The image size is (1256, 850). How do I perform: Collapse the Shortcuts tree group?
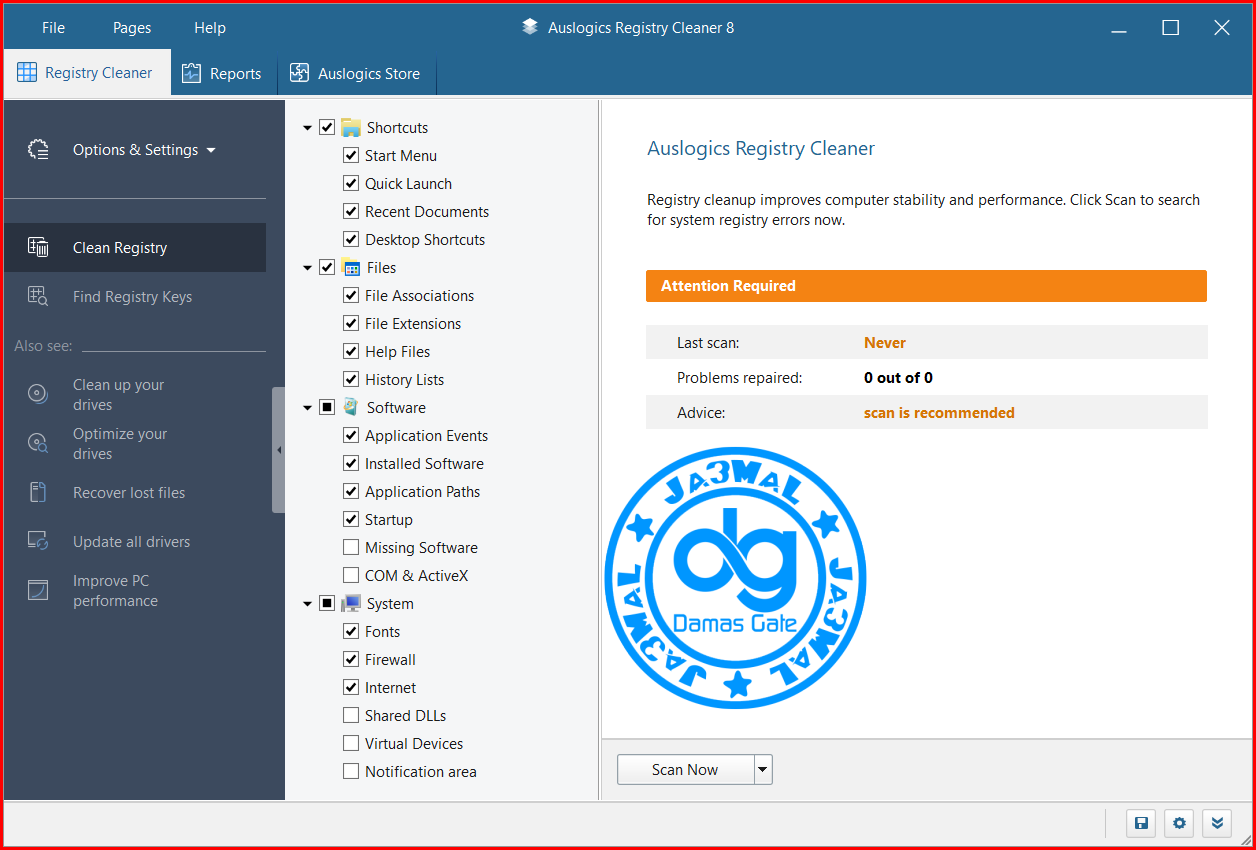tap(307, 128)
